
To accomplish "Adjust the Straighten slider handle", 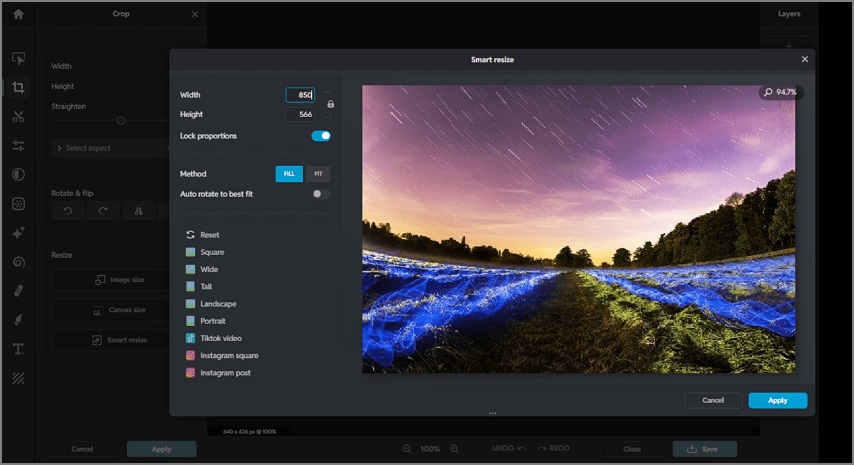I will click(x=121, y=120).
